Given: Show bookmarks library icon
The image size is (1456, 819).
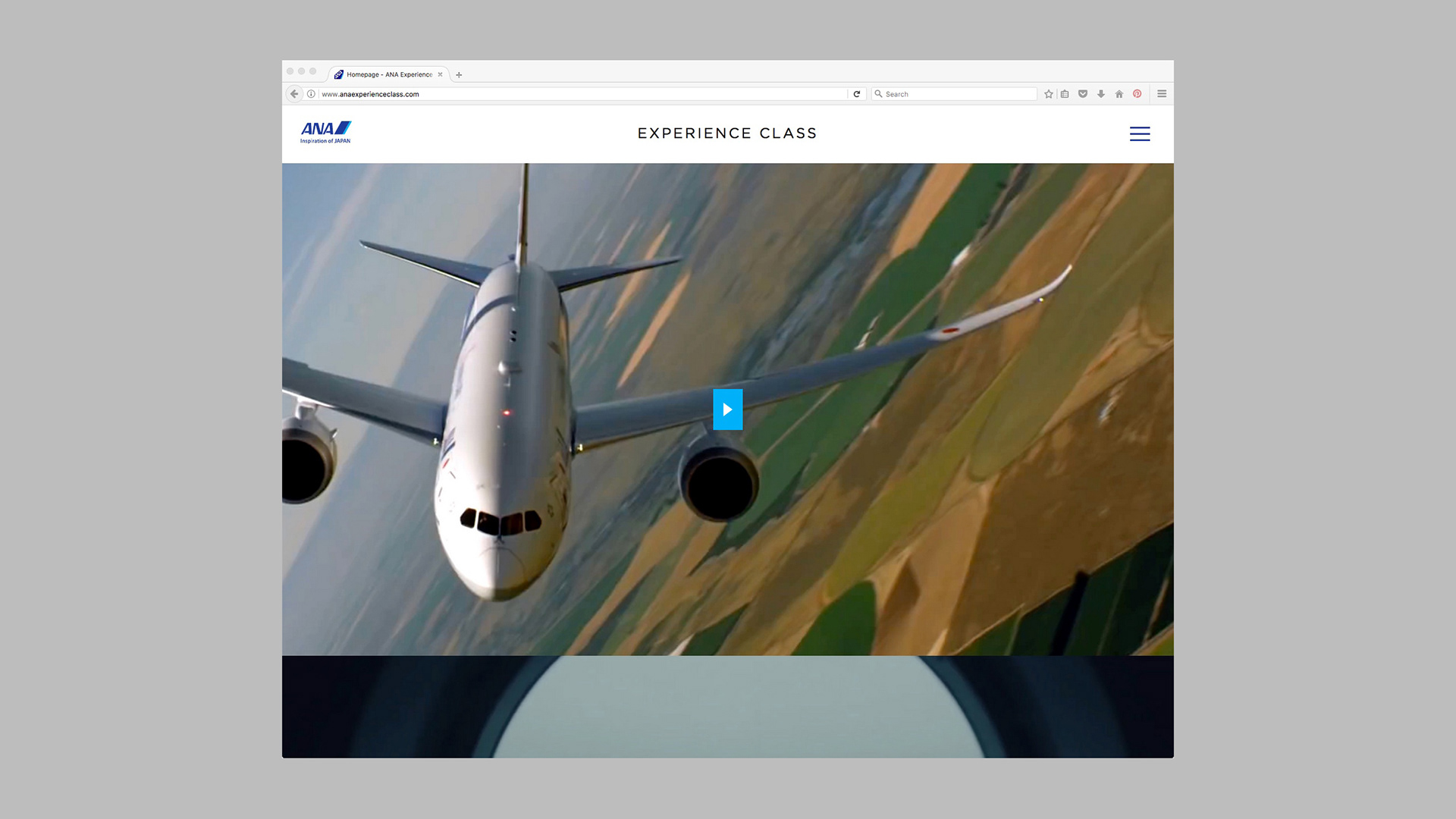Looking at the screenshot, I should pos(1065,94).
